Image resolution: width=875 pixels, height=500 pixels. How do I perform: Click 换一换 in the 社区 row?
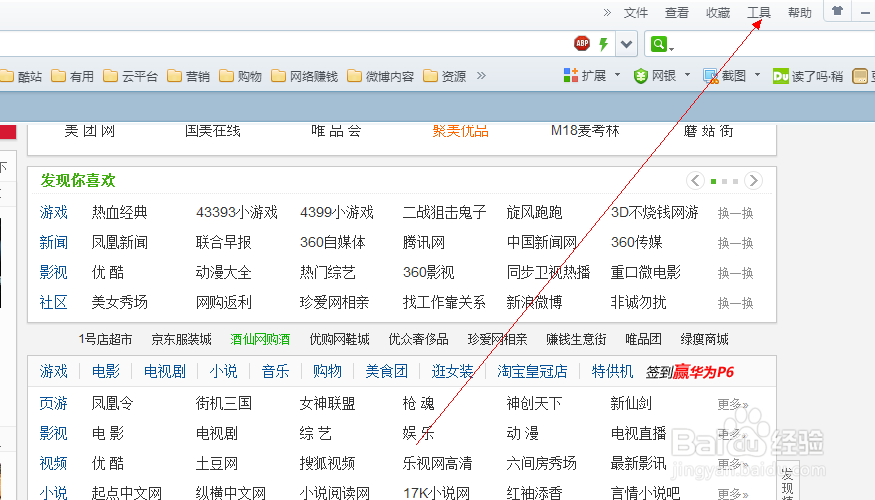coord(735,304)
